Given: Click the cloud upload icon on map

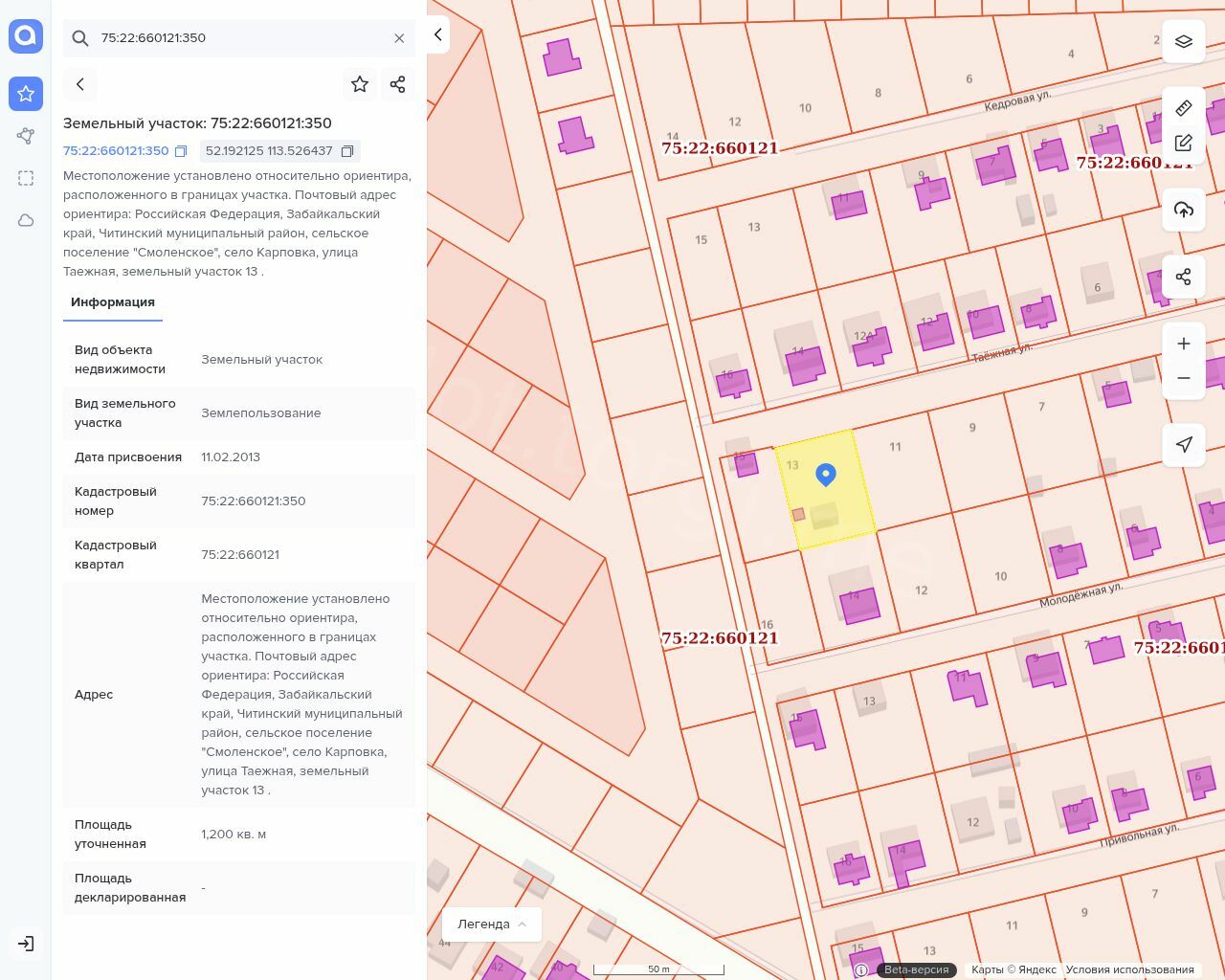Looking at the screenshot, I should coord(1184,210).
